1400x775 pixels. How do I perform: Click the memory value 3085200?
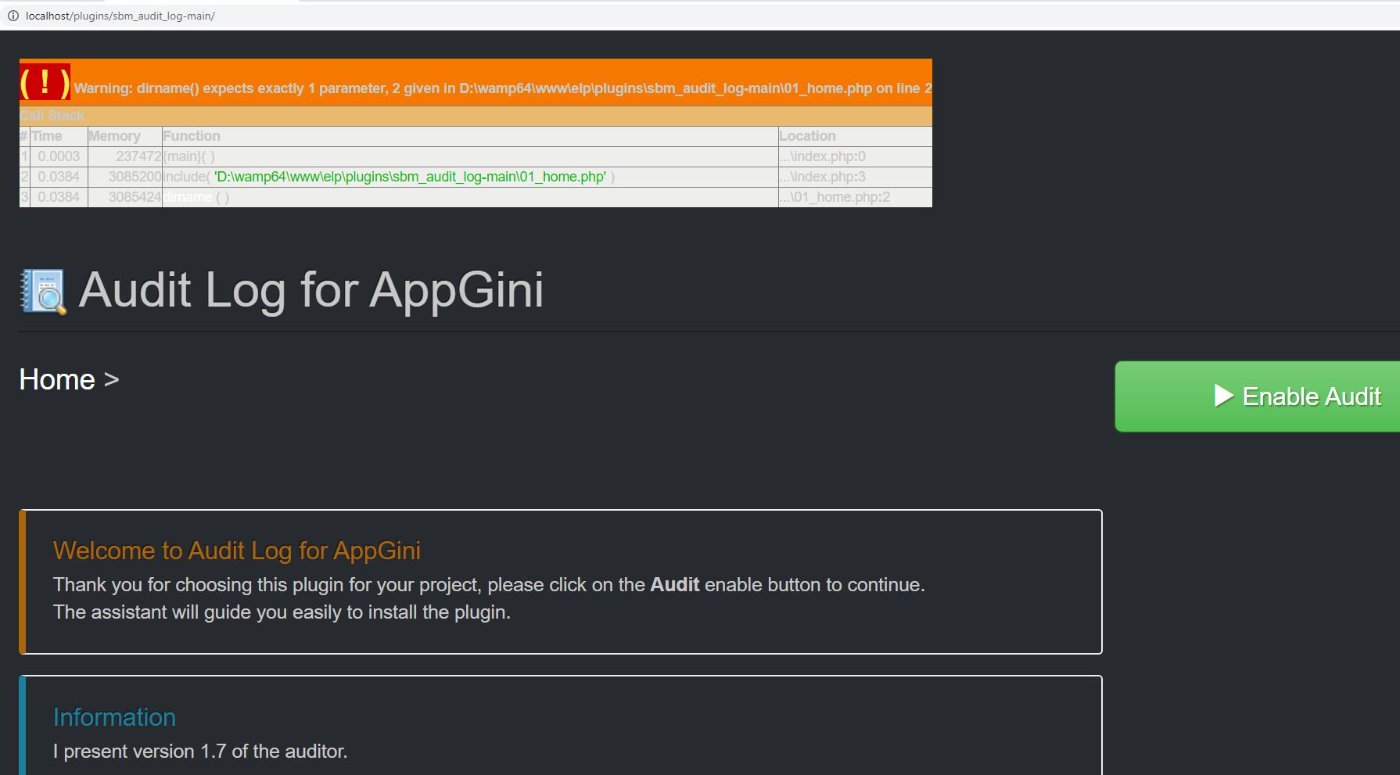[134, 177]
